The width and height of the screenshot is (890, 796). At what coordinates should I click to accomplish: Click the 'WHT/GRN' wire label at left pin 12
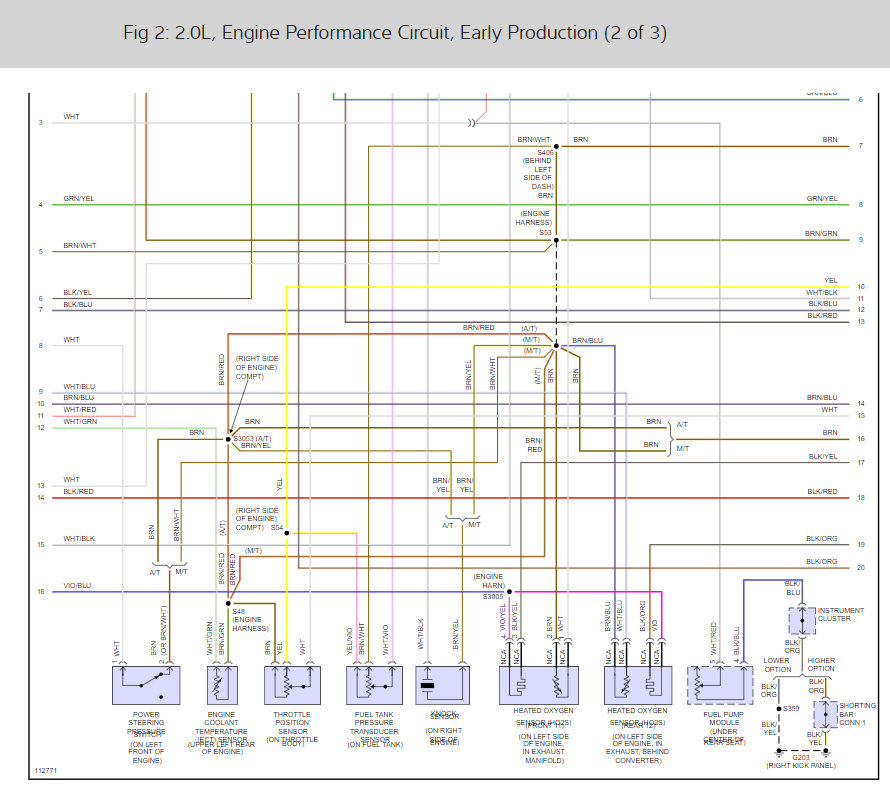click(x=80, y=421)
